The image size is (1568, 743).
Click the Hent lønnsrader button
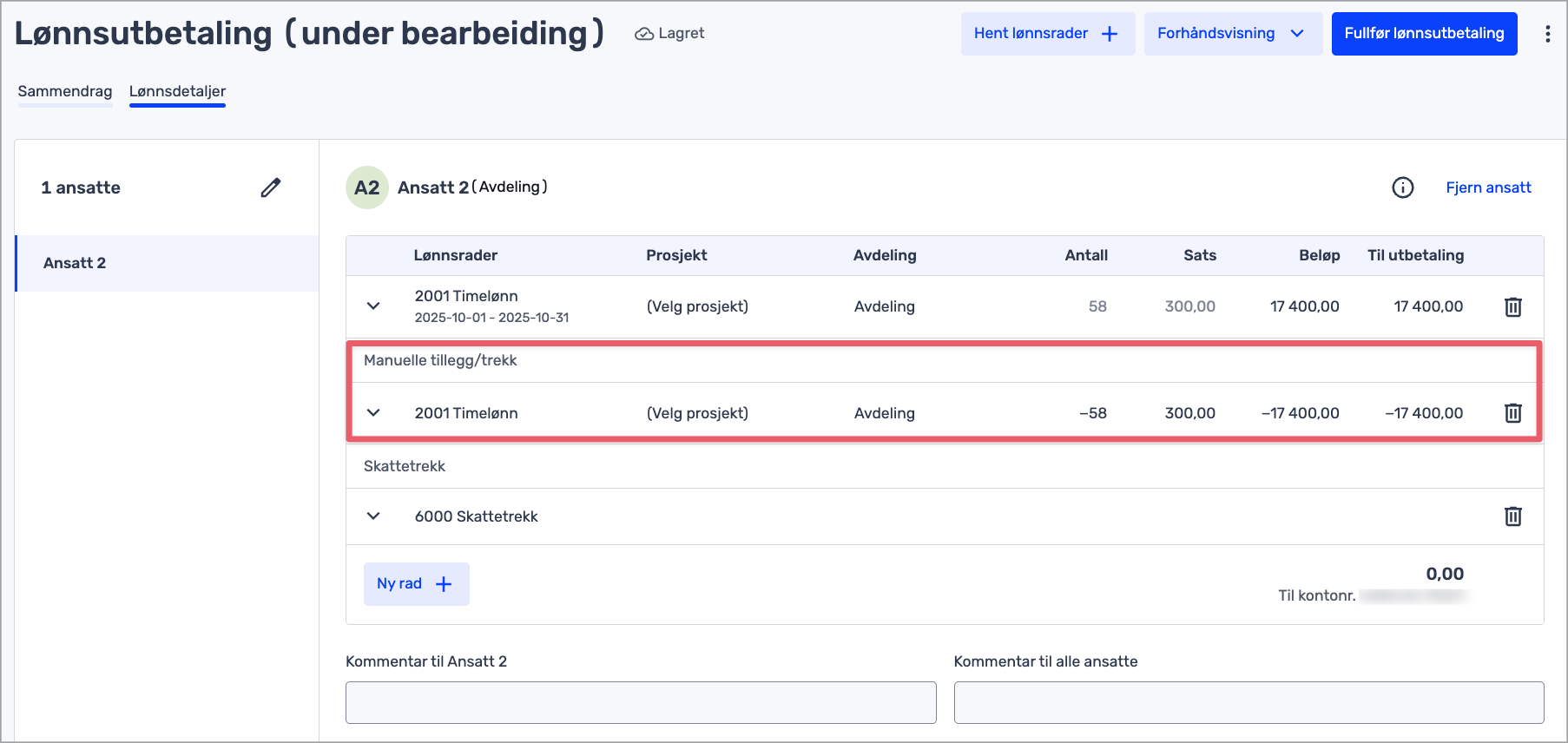[x=1047, y=34]
